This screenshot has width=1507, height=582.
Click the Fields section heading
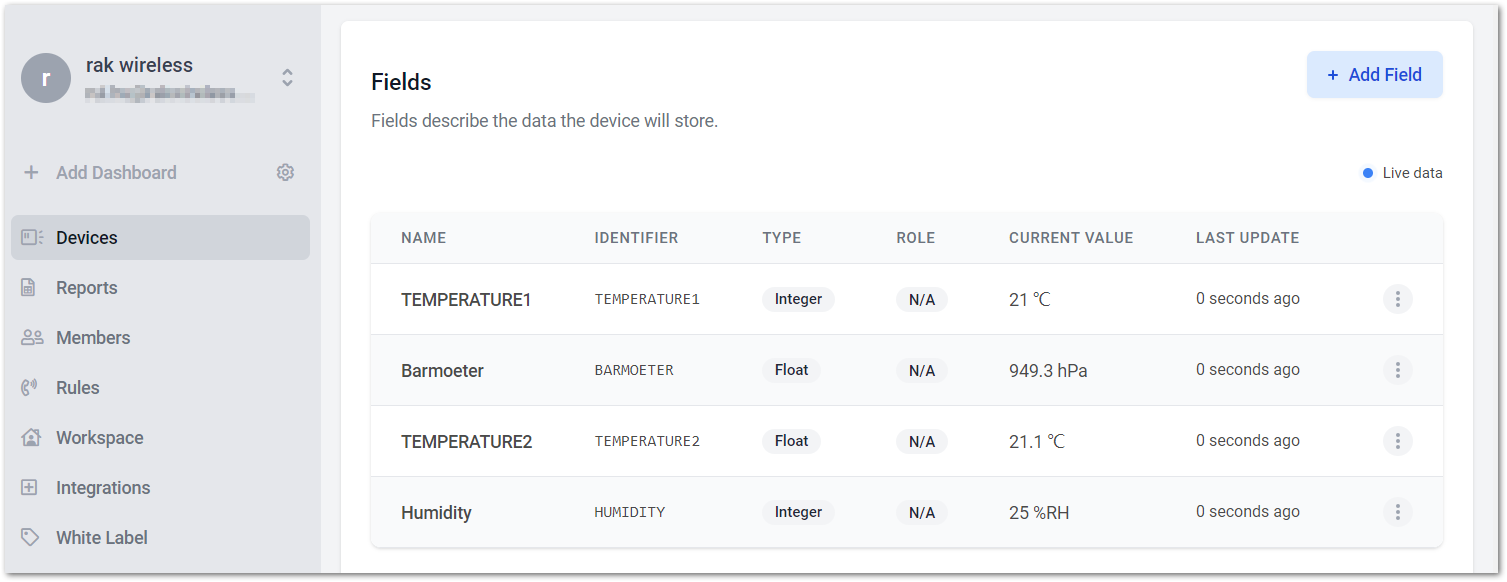coord(401,82)
